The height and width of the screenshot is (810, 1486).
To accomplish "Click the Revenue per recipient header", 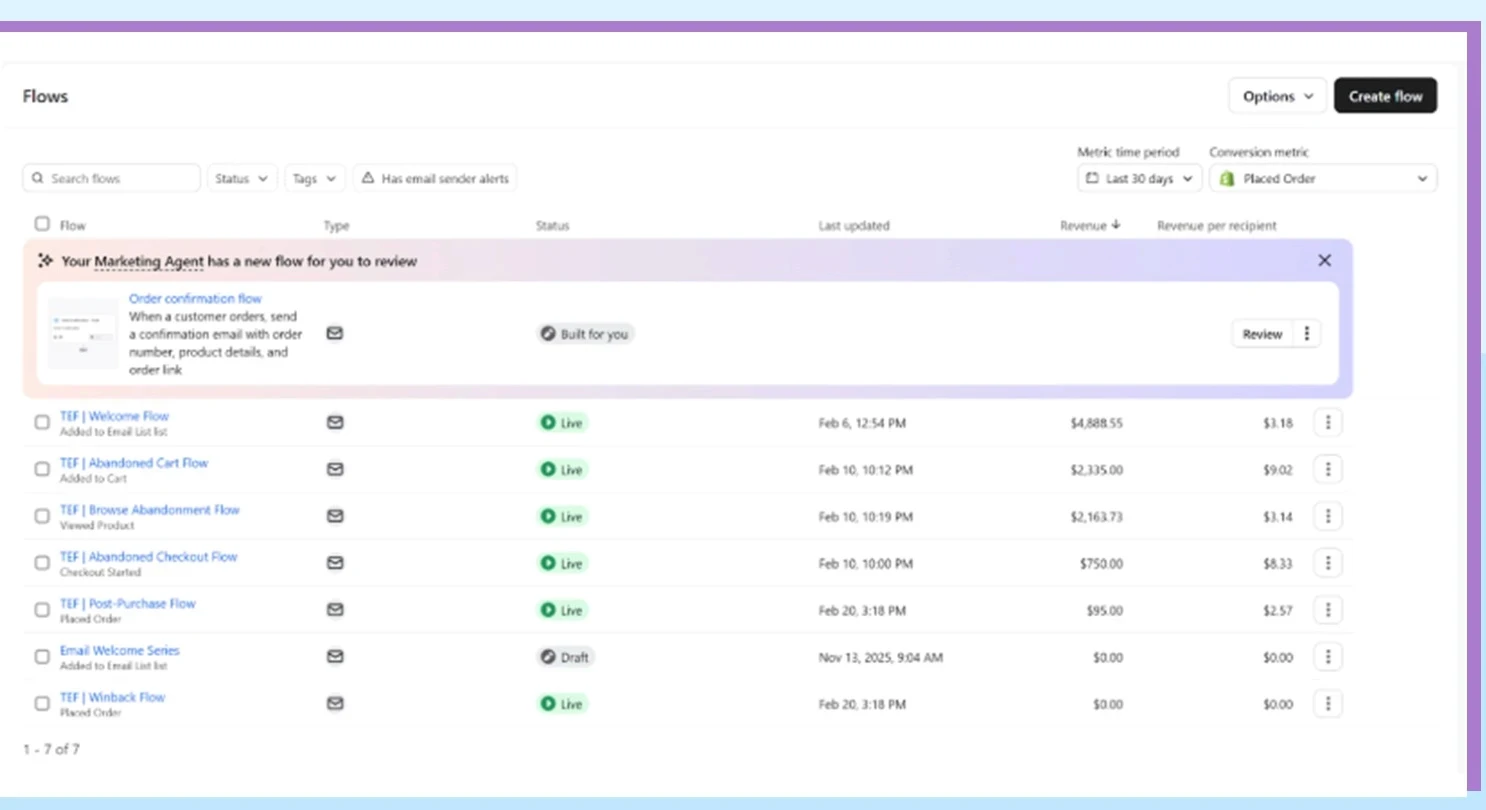I will click(1216, 226).
